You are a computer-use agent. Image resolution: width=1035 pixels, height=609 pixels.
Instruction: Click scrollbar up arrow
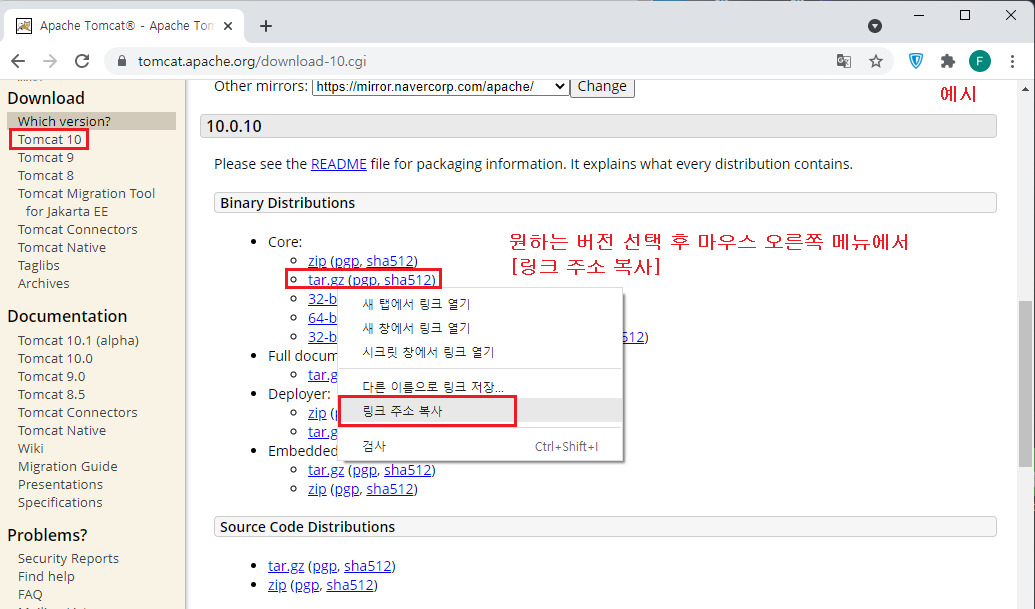(x=1024, y=88)
